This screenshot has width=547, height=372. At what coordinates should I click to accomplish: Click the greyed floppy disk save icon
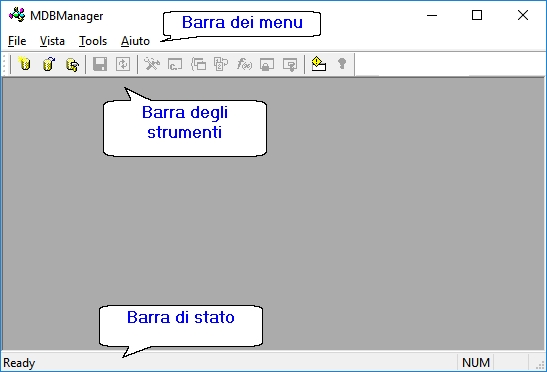(100, 64)
